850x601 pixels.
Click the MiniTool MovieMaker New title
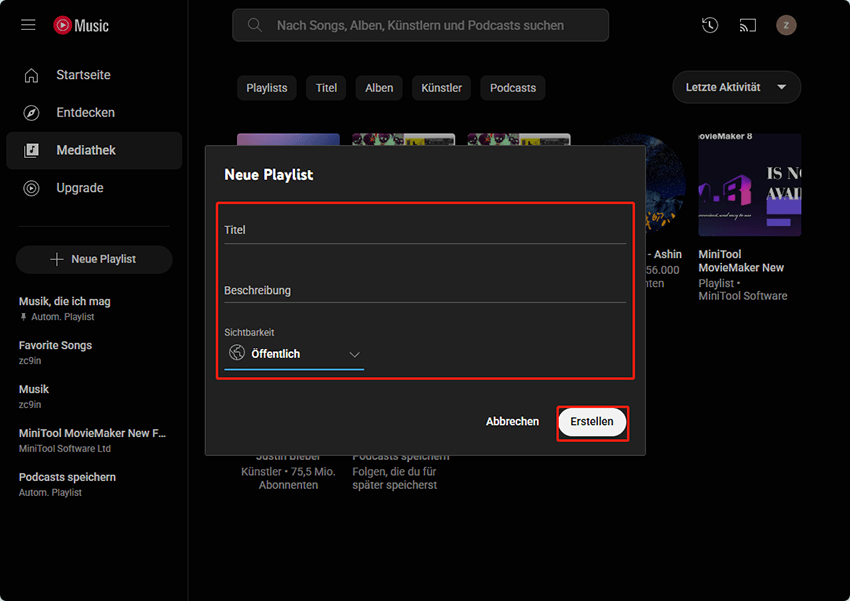point(741,261)
